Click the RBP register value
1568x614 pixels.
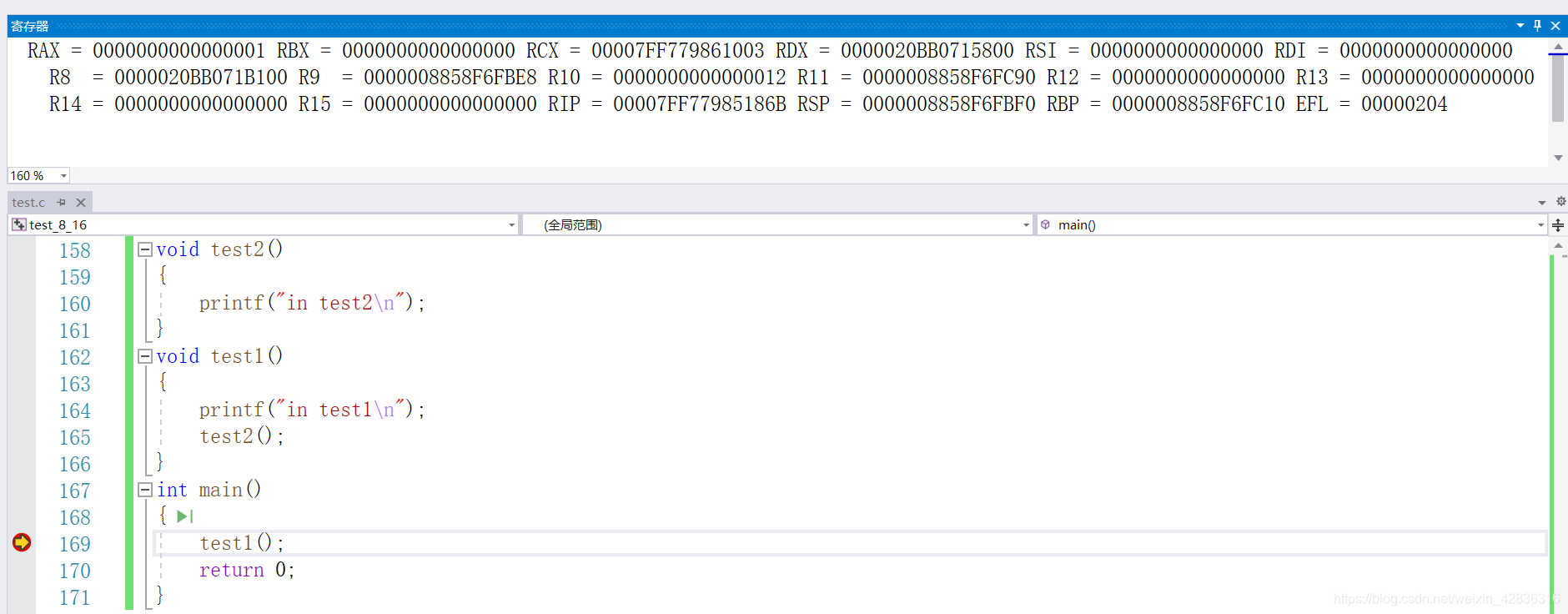click(1199, 104)
